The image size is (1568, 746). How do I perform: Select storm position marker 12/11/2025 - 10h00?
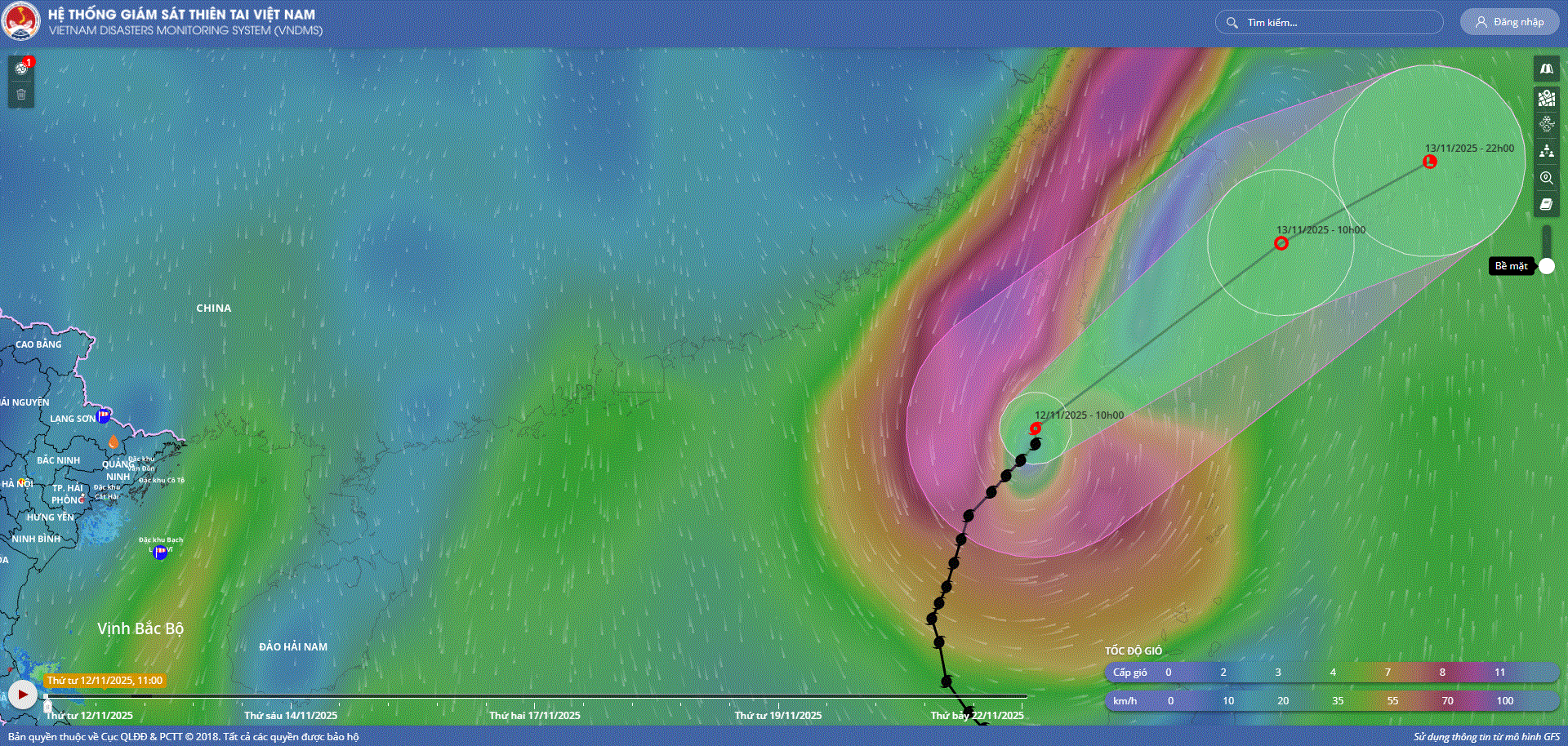click(x=1035, y=429)
